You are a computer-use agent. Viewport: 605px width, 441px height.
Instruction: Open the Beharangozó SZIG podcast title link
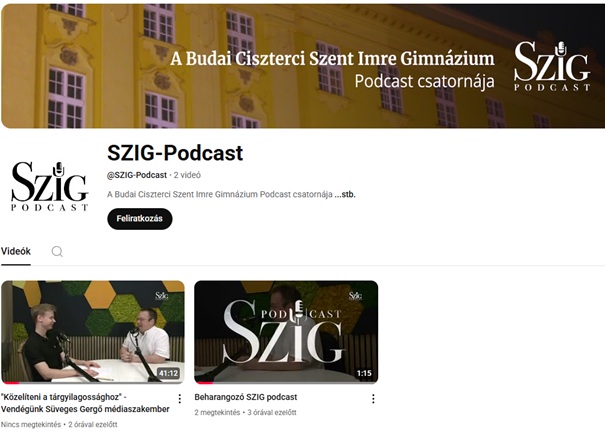[x=246, y=397]
